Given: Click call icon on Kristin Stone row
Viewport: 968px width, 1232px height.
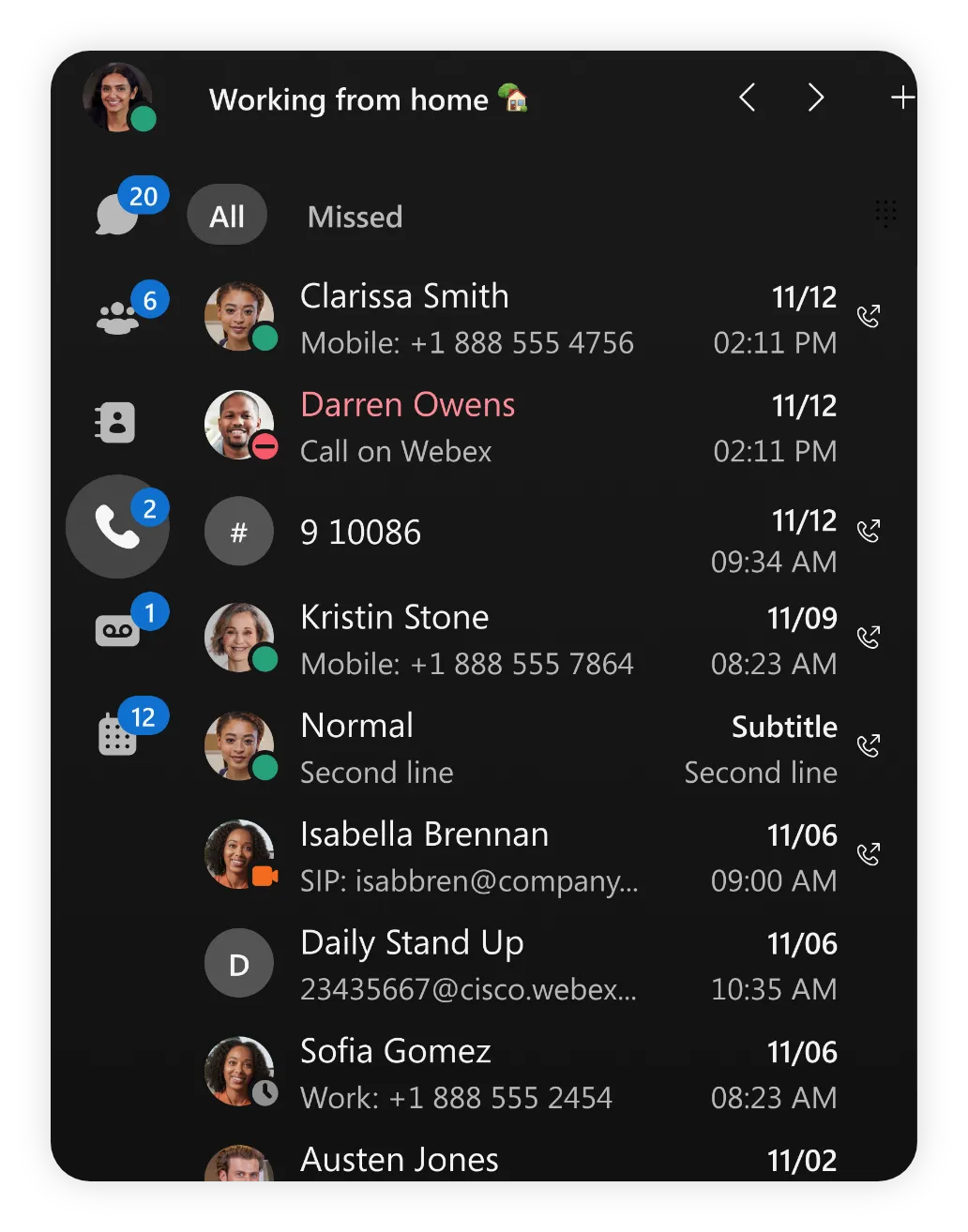Looking at the screenshot, I should click(x=869, y=639).
